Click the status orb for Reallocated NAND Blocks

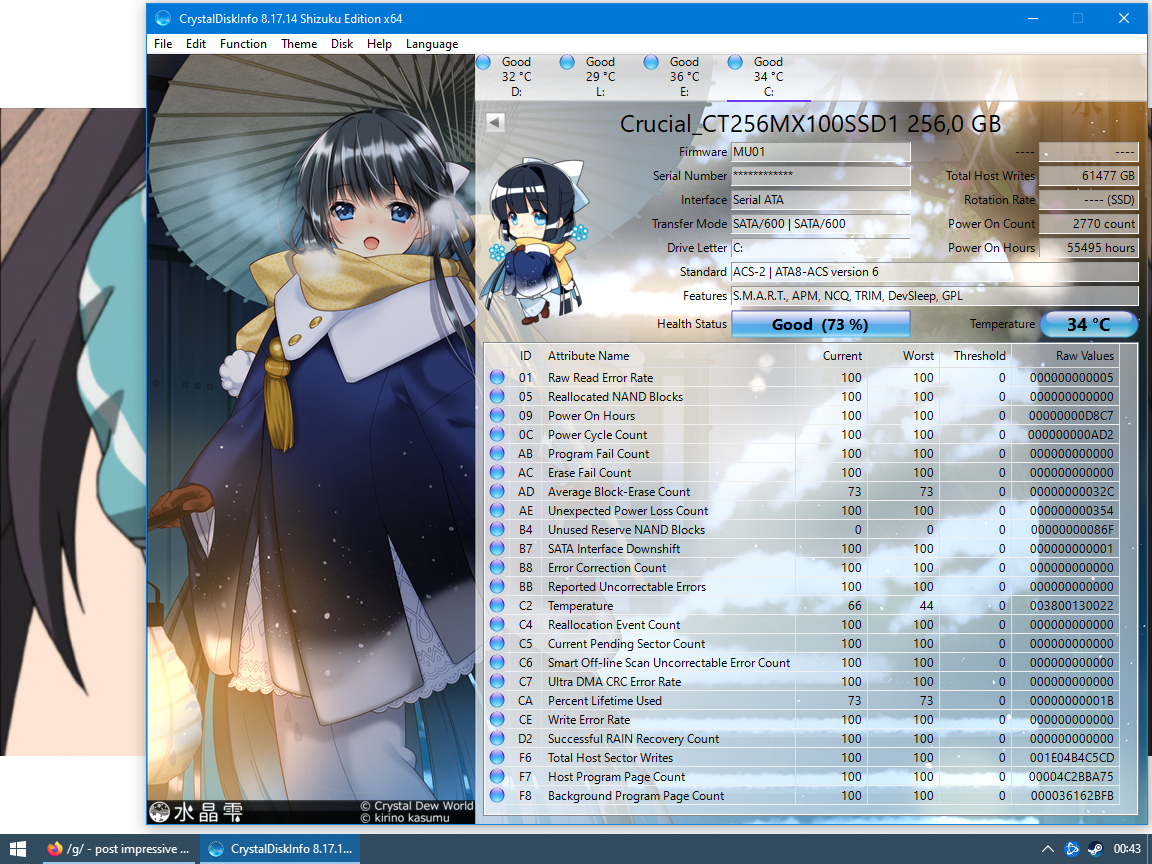coord(497,397)
